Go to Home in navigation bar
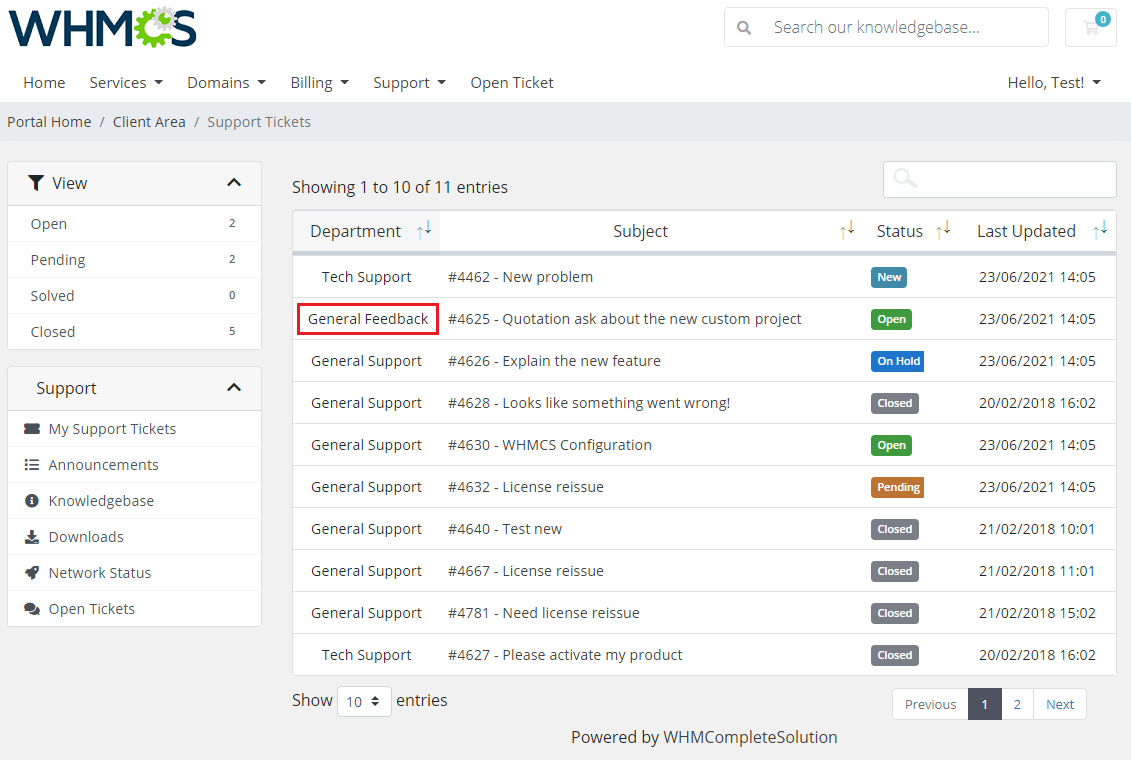This screenshot has width=1131, height=760. coord(44,83)
